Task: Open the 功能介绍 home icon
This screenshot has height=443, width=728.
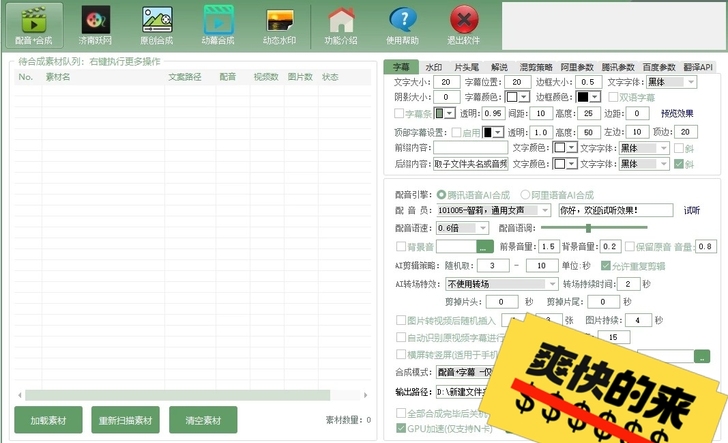Action: click(341, 26)
